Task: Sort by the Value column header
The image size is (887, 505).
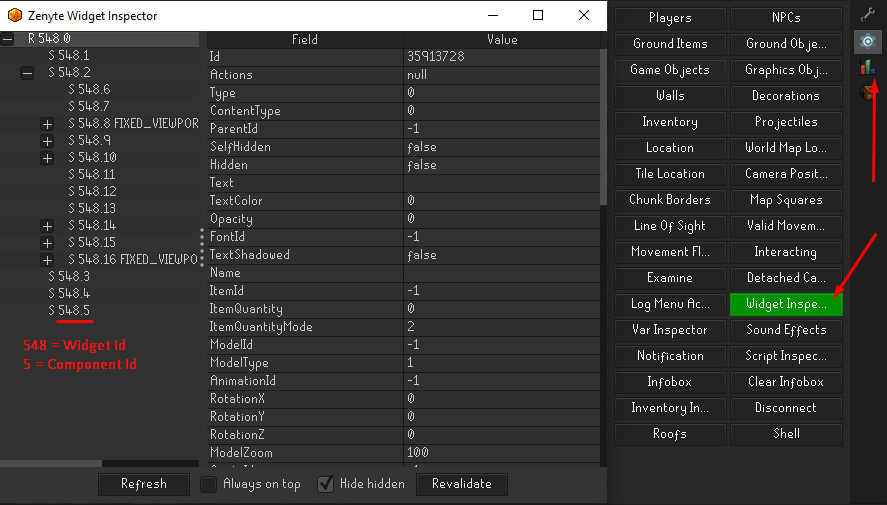Action: (x=502, y=40)
